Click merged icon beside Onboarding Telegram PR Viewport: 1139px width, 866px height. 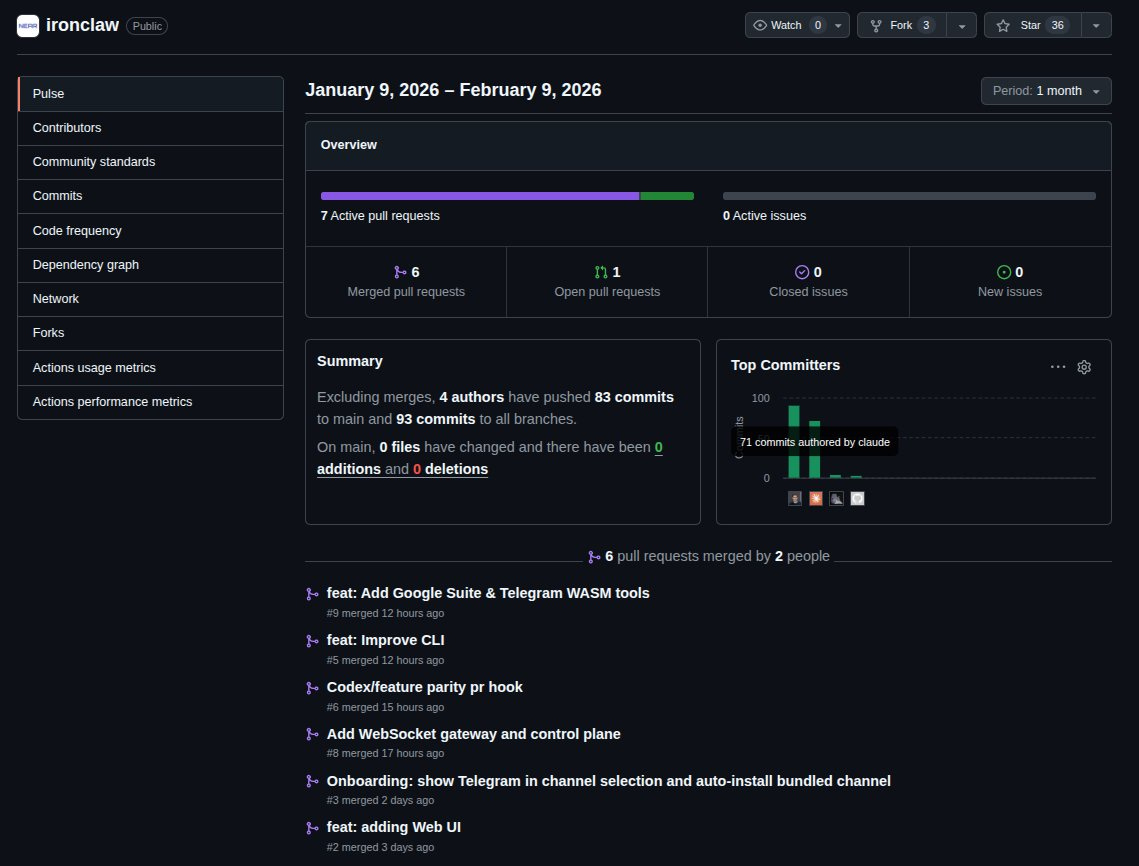312,782
